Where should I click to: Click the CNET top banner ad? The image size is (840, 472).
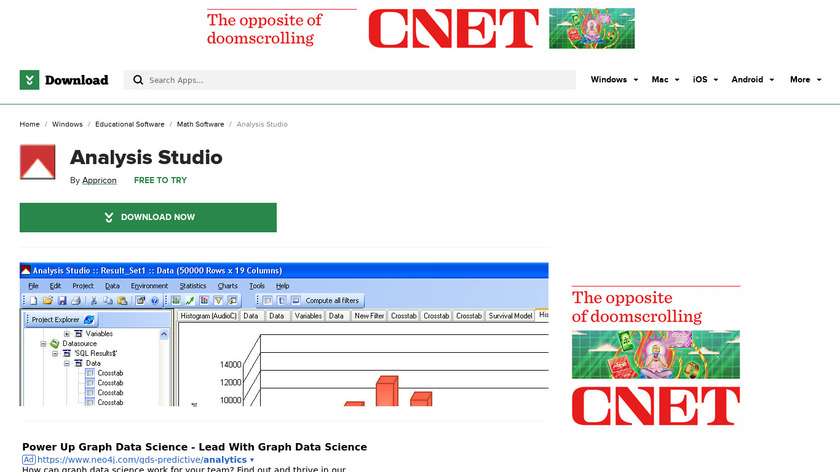421,28
